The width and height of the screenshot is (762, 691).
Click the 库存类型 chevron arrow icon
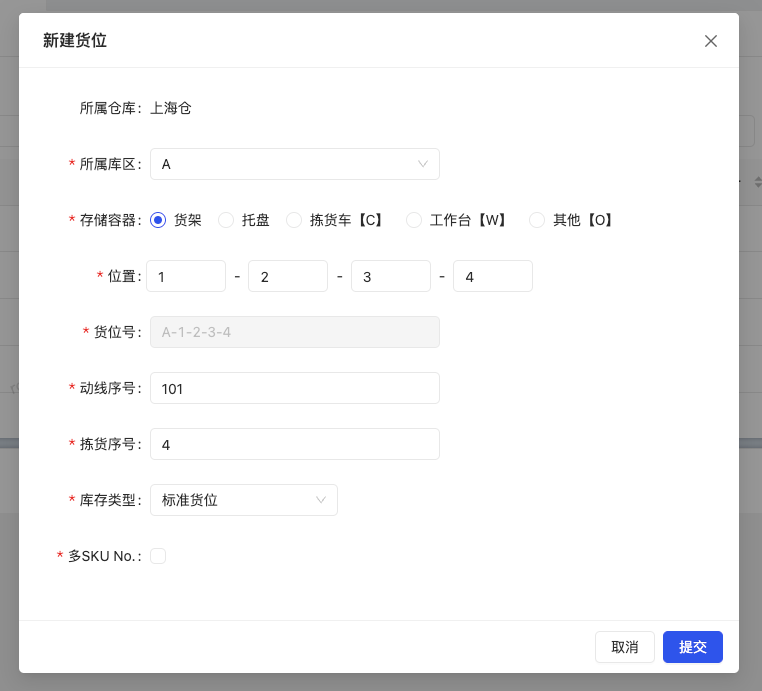[321, 500]
